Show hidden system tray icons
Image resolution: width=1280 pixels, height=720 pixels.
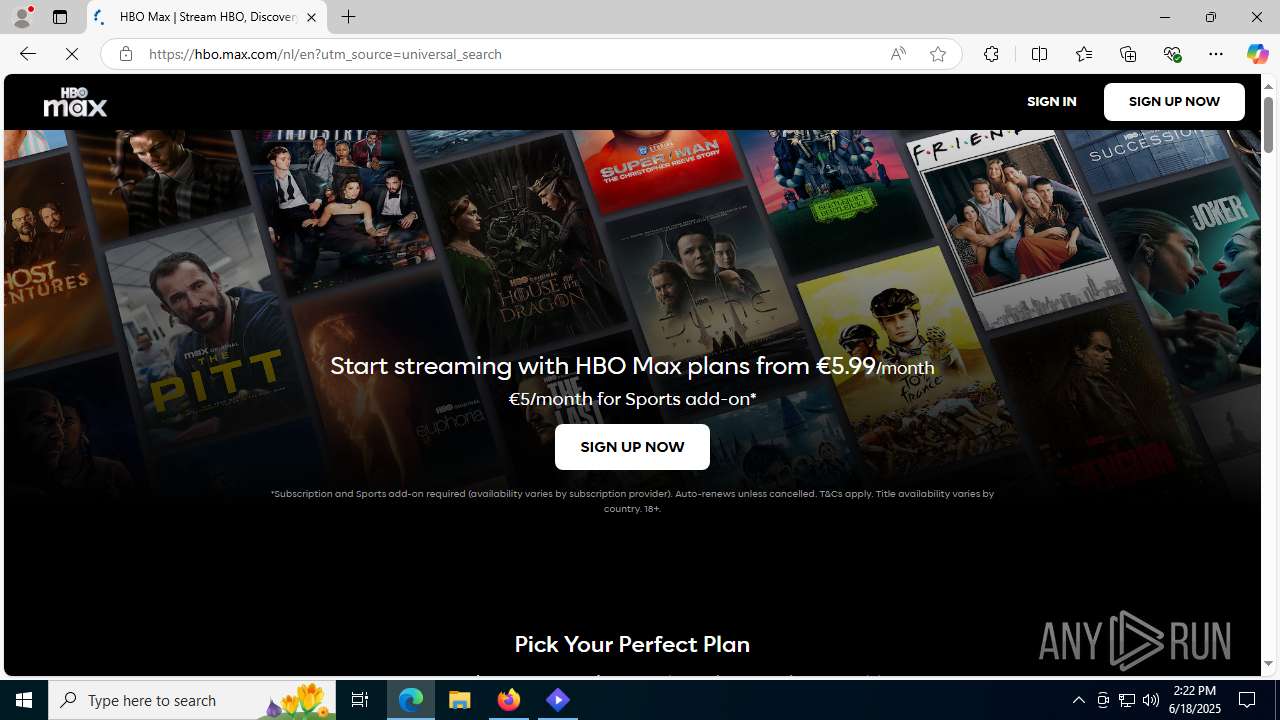[x=1078, y=700]
